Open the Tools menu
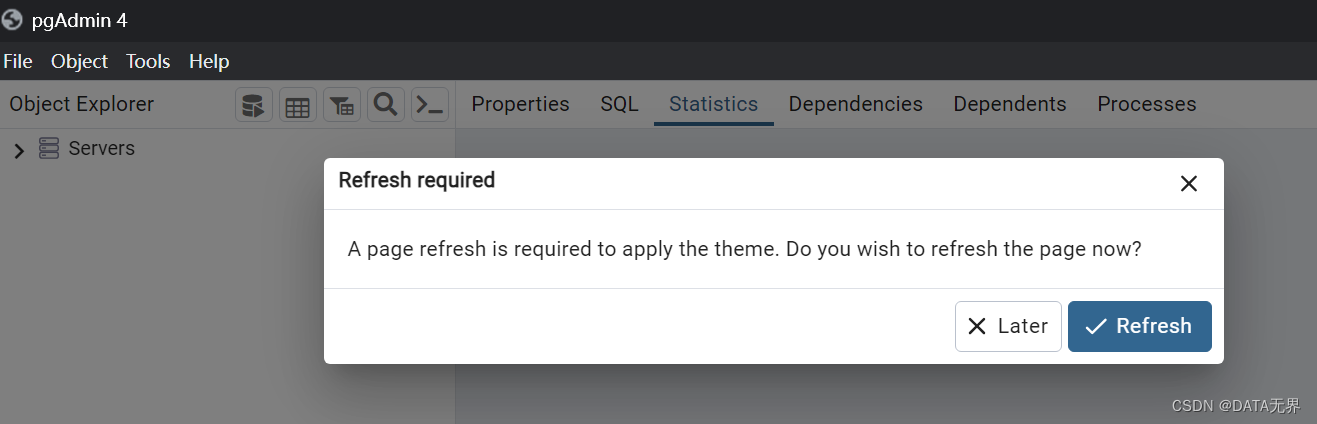Image resolution: width=1317 pixels, height=424 pixels. [148, 62]
